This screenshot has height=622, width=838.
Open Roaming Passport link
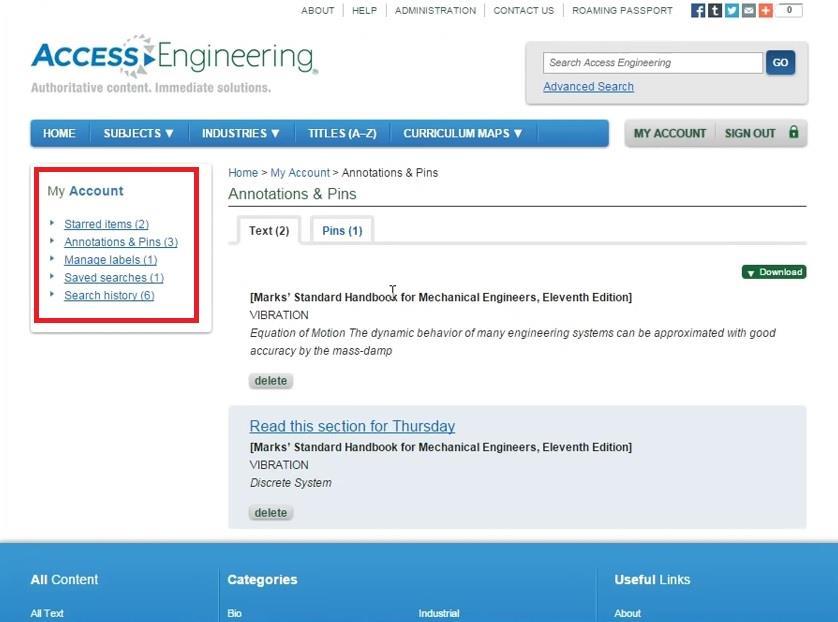[x=622, y=11]
